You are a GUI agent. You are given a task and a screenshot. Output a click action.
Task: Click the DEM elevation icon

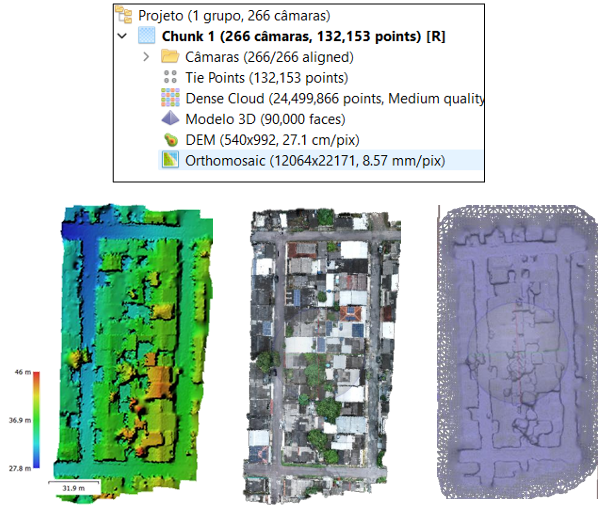[171, 139]
